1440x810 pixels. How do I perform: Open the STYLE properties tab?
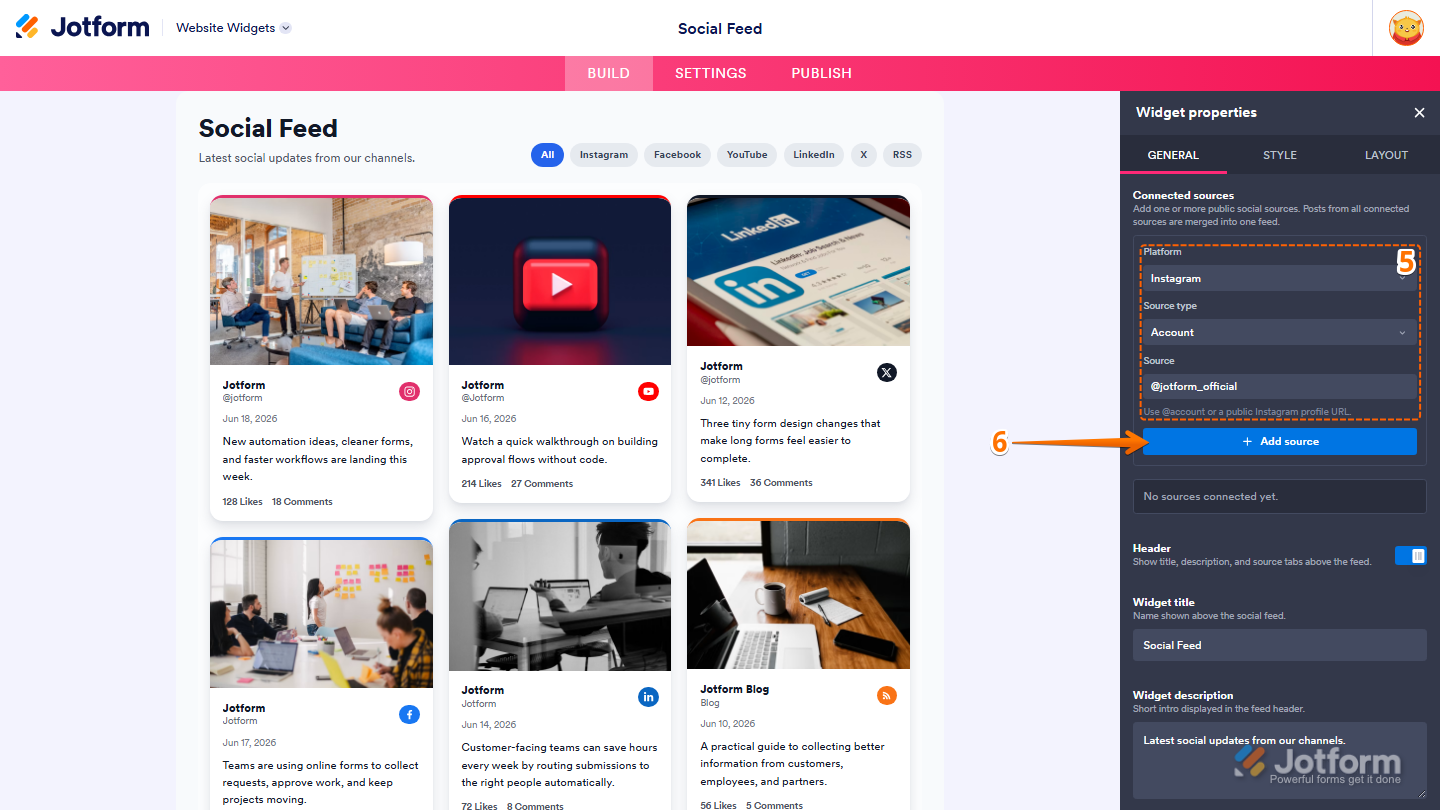1280,155
